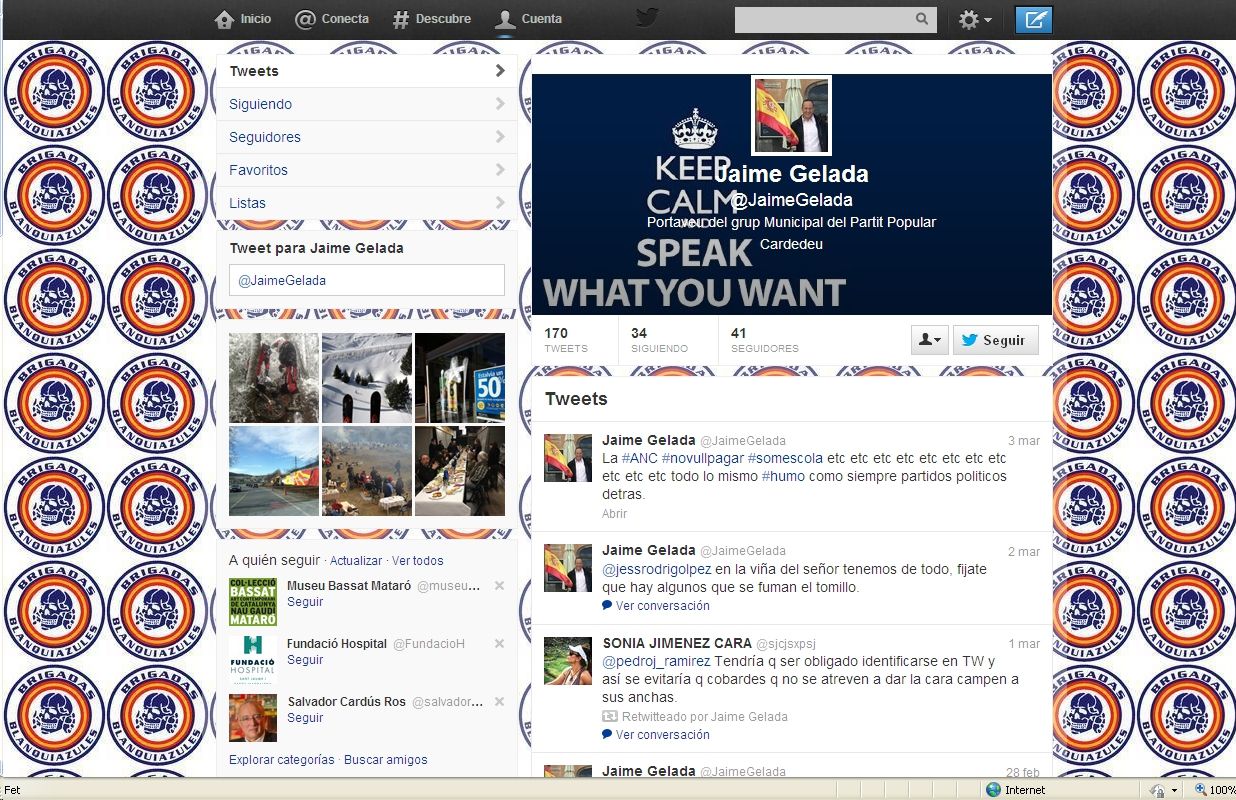Open the Listas section
This screenshot has width=1236, height=800.
(x=366, y=203)
